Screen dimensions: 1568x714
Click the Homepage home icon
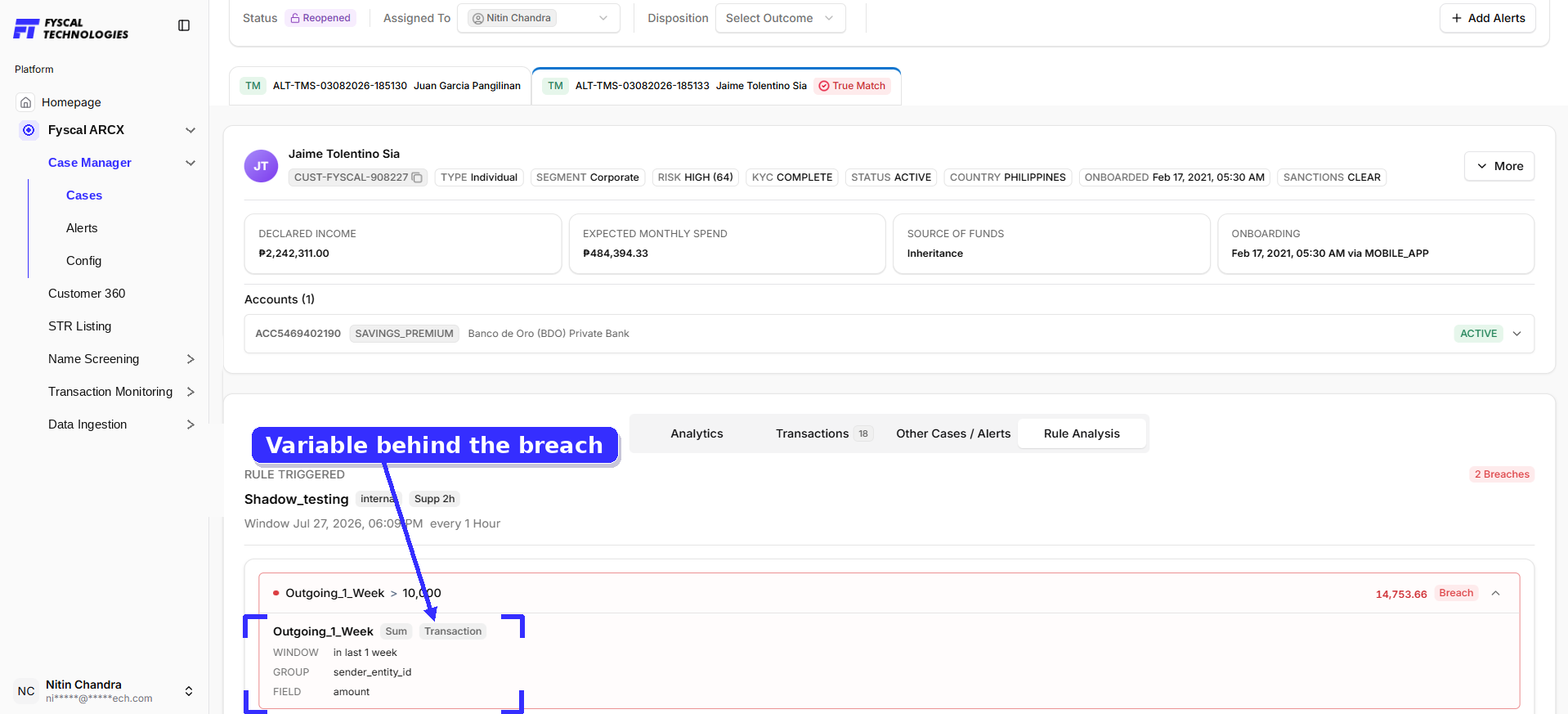pyautogui.click(x=26, y=102)
